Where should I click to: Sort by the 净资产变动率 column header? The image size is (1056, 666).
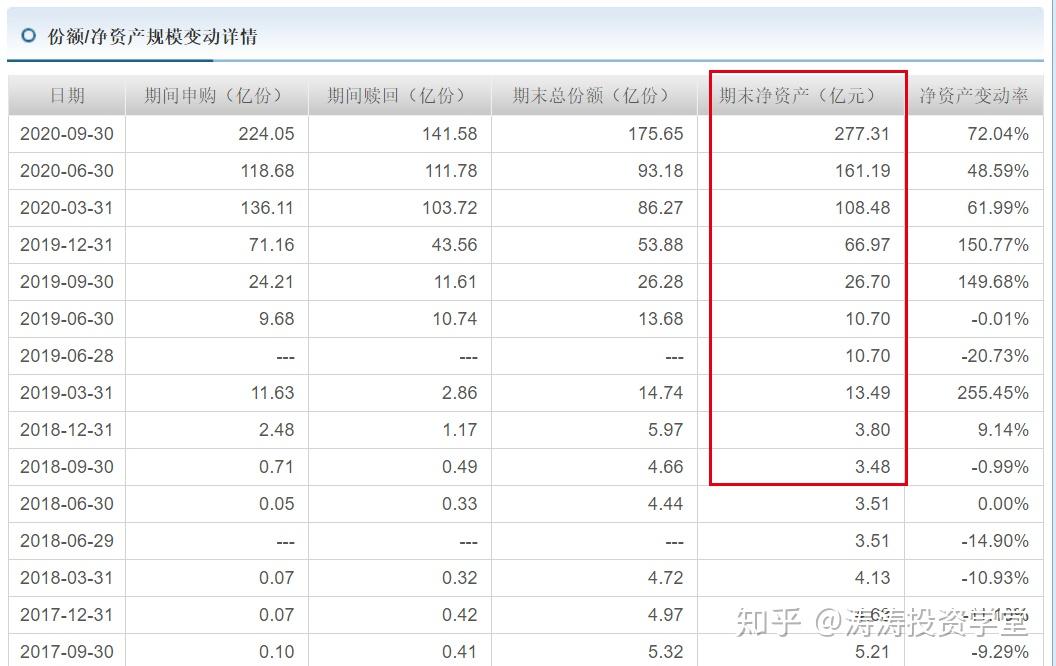pos(974,95)
